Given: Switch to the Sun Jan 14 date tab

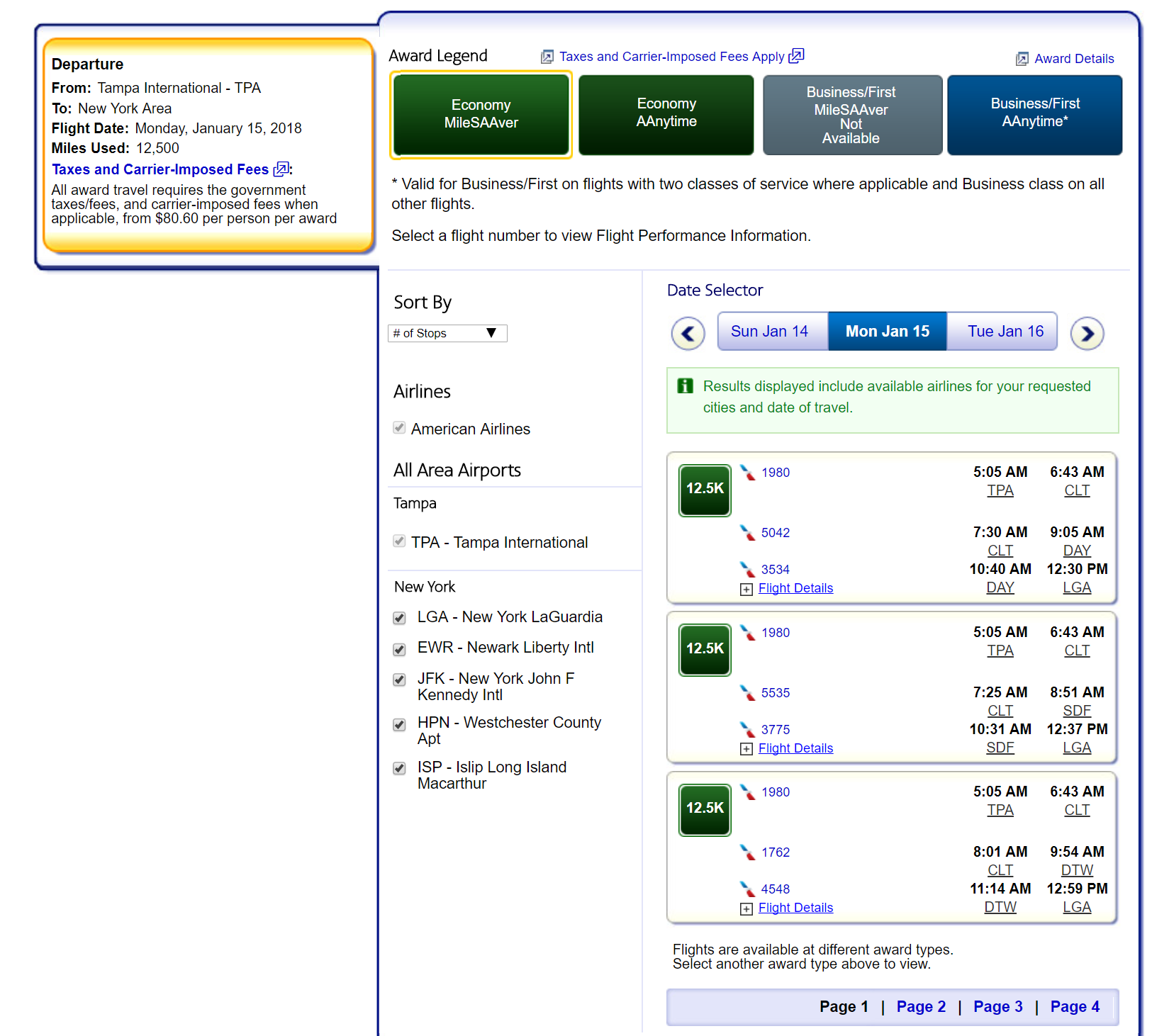Looking at the screenshot, I should click(x=769, y=332).
